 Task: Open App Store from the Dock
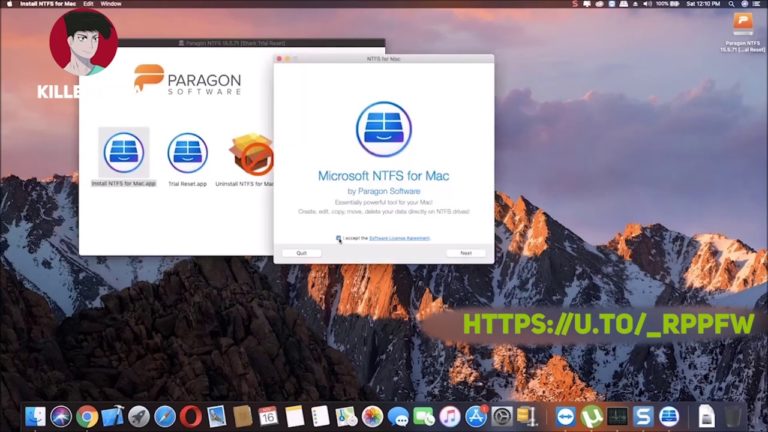click(x=476, y=417)
